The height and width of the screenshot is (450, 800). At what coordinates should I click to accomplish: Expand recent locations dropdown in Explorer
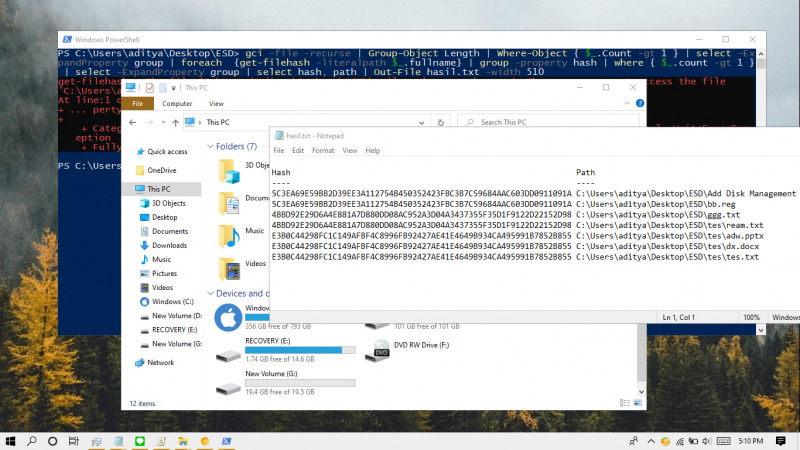[163, 122]
